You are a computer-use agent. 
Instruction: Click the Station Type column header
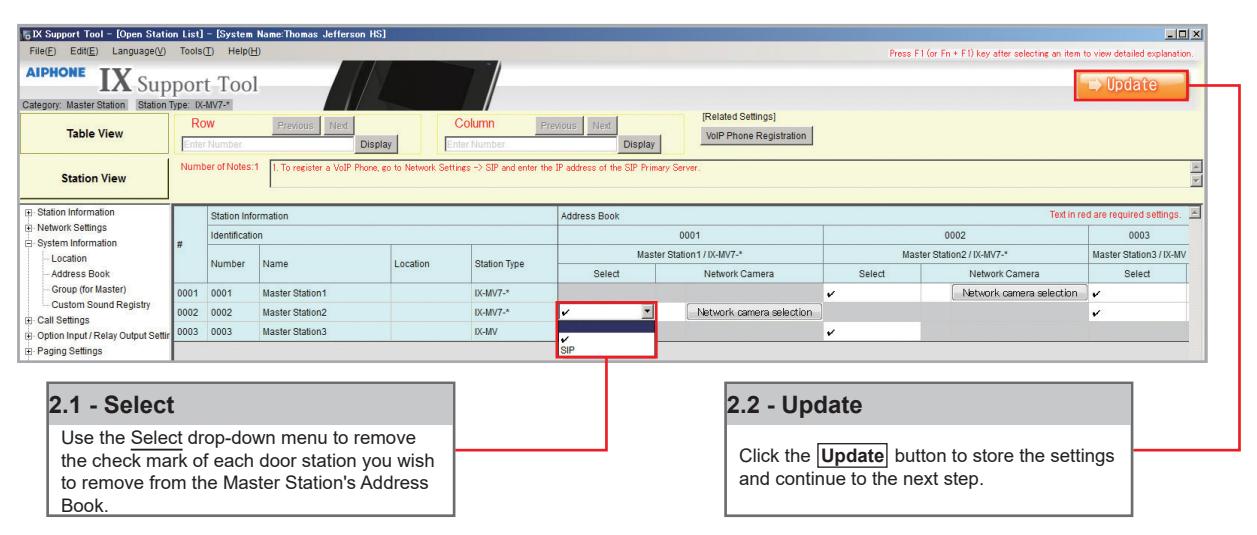[x=512, y=264]
